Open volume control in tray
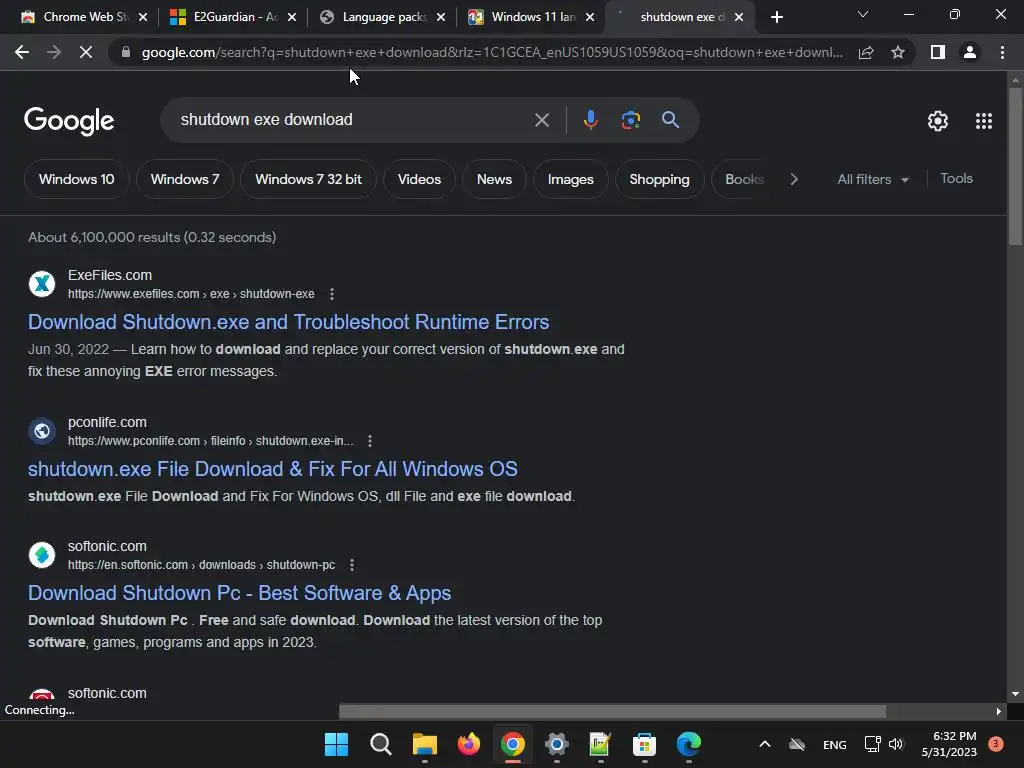1024x768 pixels. pos(896,744)
